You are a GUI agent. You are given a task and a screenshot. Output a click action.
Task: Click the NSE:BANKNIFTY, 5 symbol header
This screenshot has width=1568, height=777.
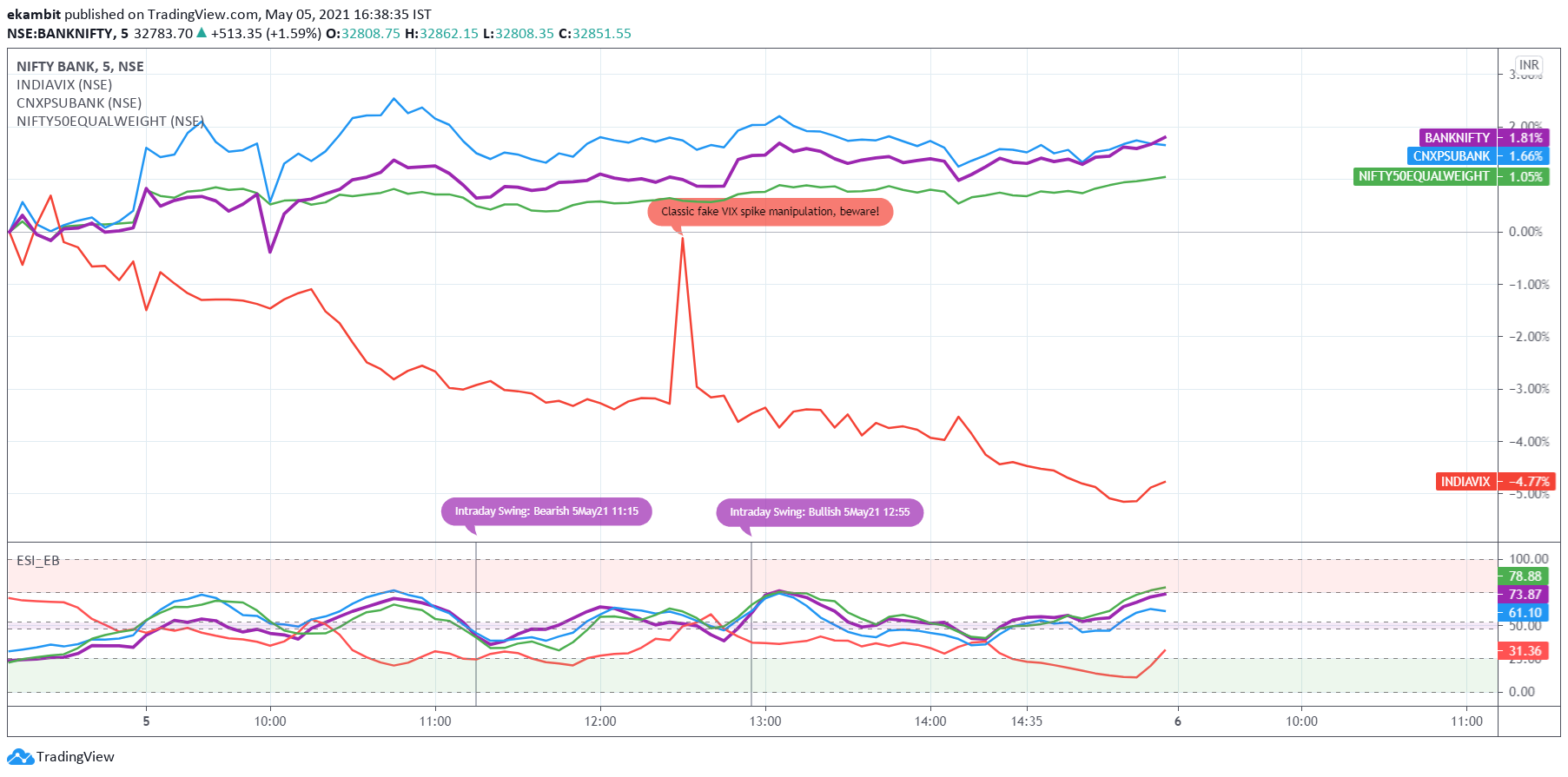(68, 34)
